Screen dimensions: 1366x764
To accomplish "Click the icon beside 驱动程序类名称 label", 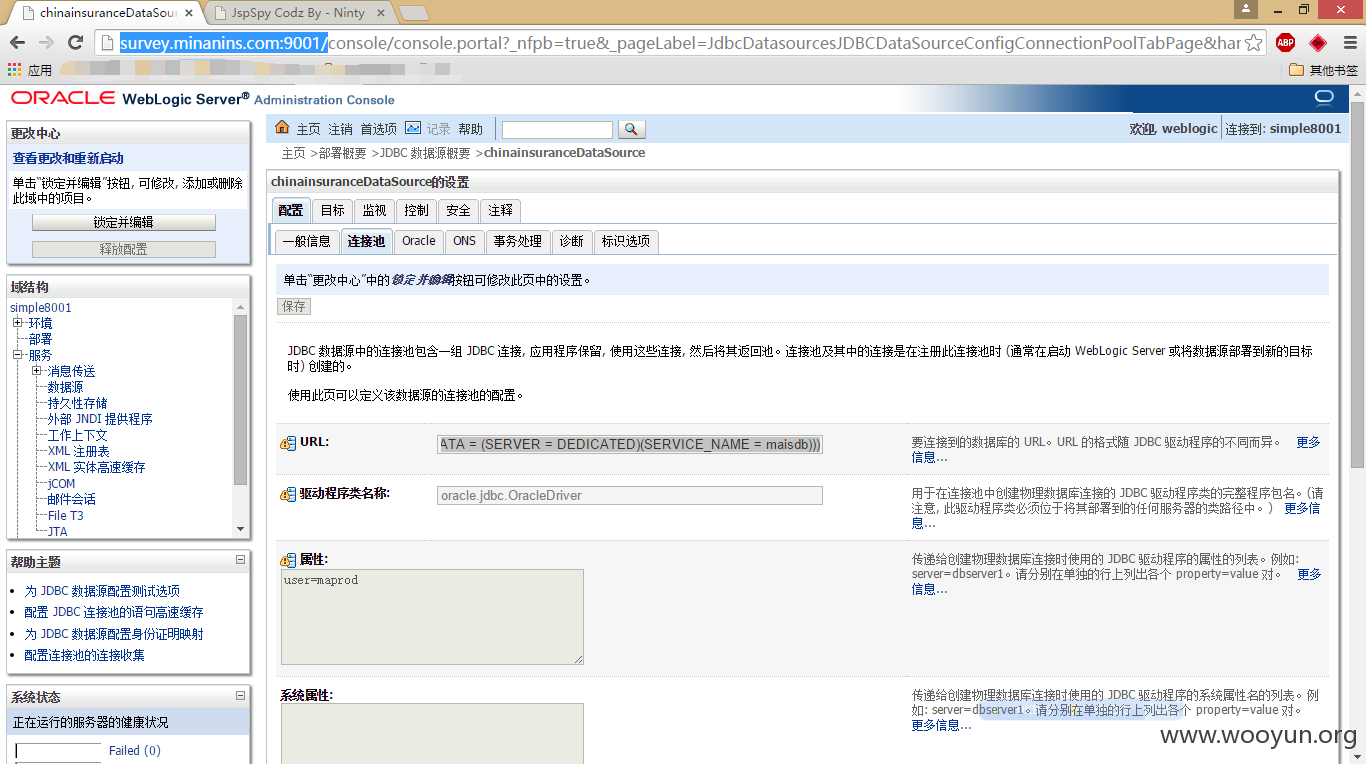I will (x=288, y=494).
